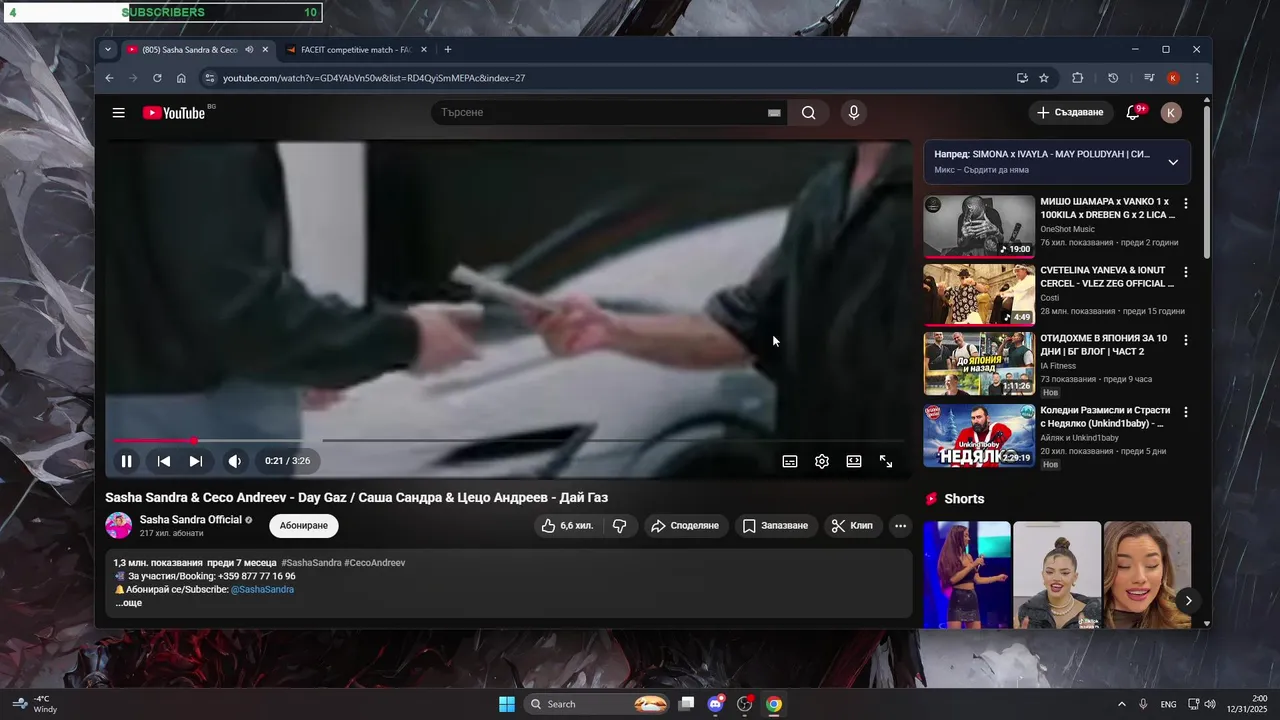Go to YouTube home via logo

coord(174,113)
